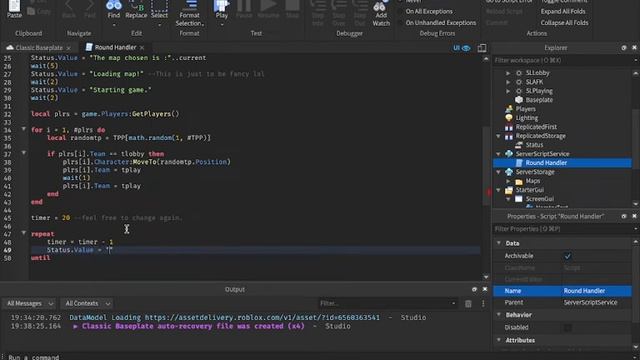The height and width of the screenshot is (360, 640).
Task: Select On All Exceptions debug option
Action: pos(429,11)
